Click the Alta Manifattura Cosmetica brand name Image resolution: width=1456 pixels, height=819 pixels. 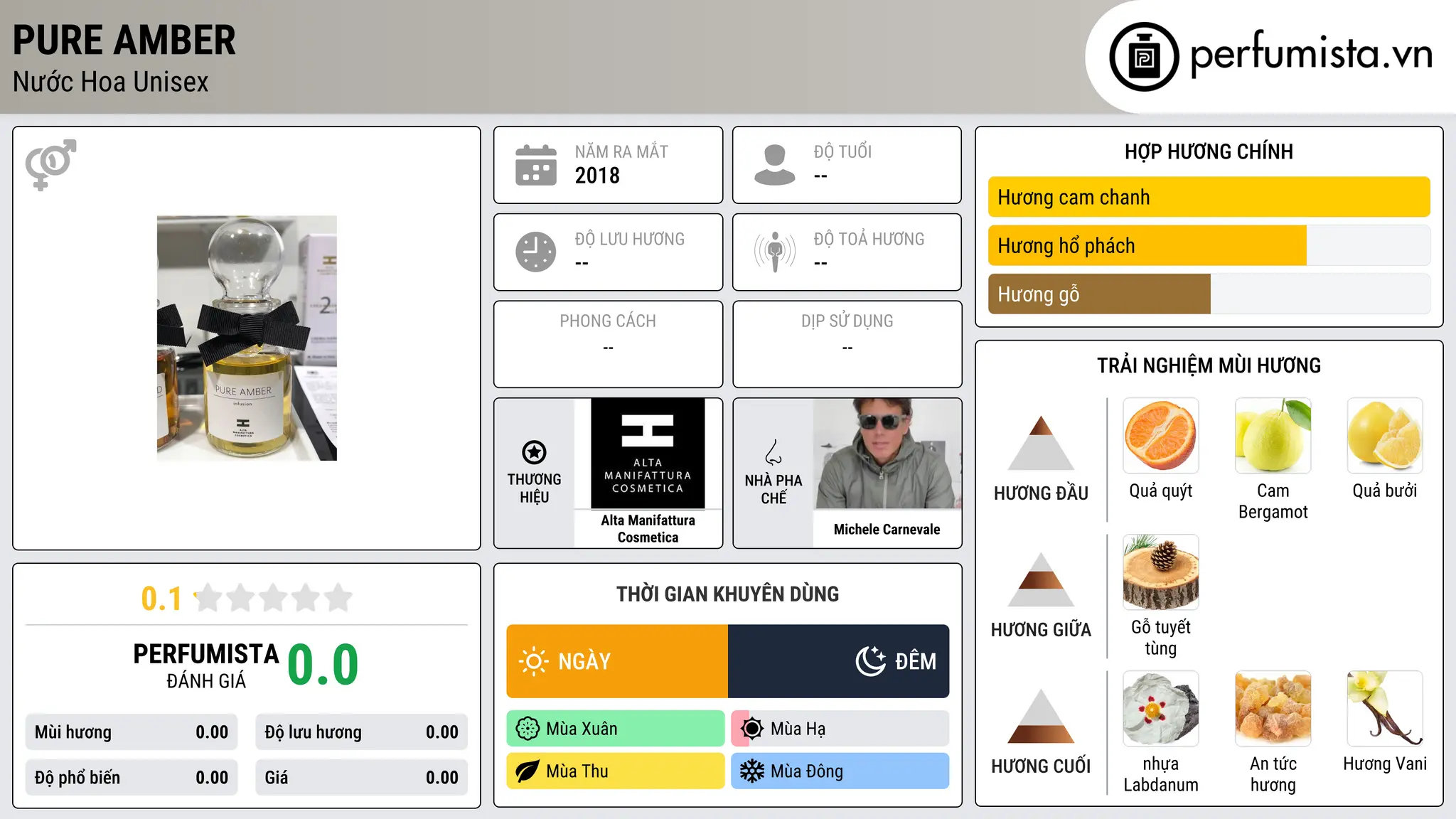(x=648, y=529)
